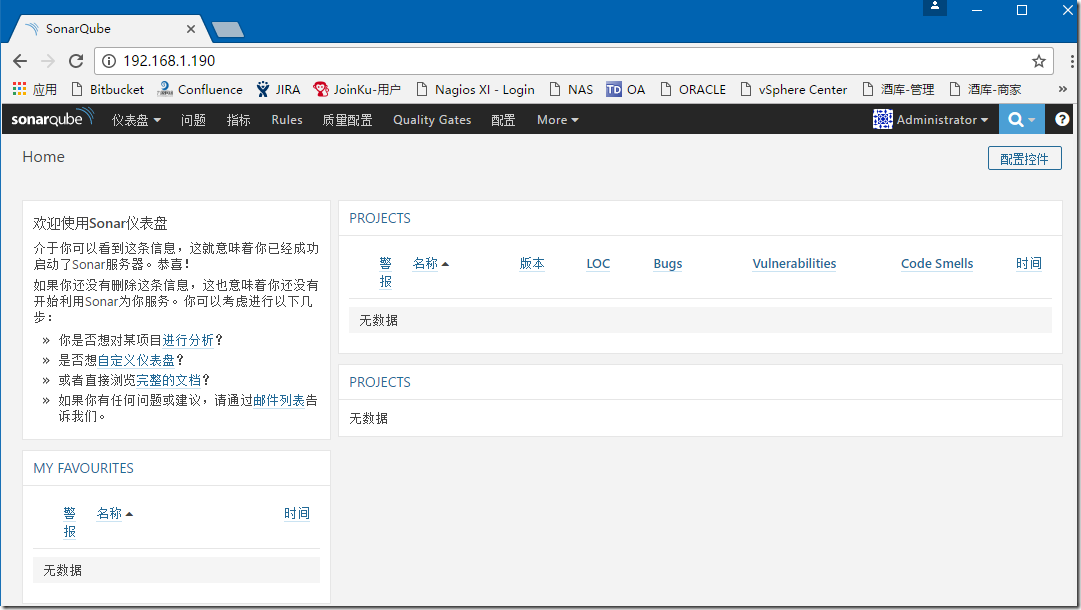
Task: Open the NAS bookmark
Action: point(571,90)
